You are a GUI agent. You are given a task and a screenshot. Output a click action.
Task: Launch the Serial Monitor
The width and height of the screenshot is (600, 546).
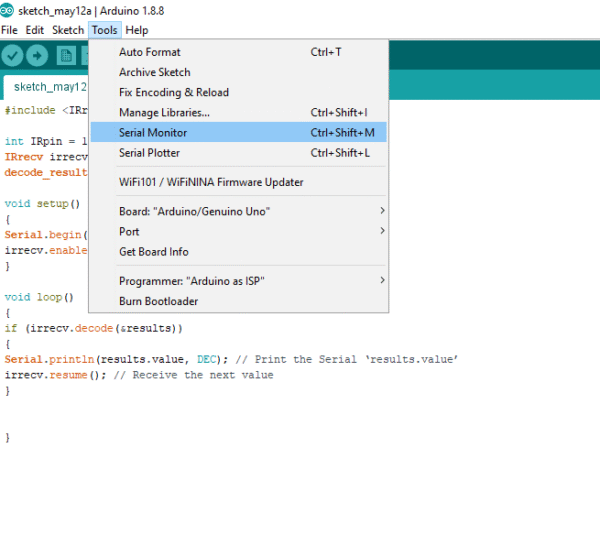click(153, 133)
